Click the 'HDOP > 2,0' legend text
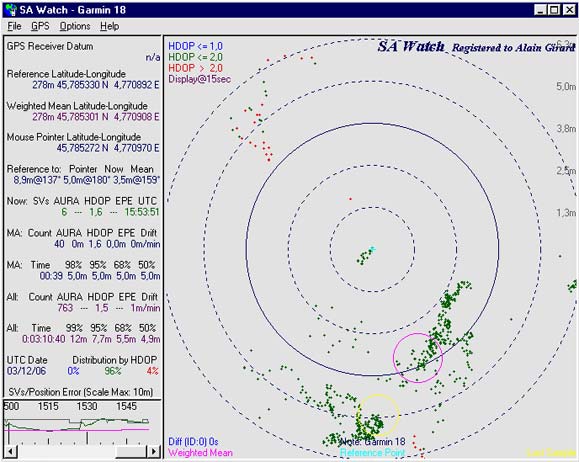 coord(195,68)
